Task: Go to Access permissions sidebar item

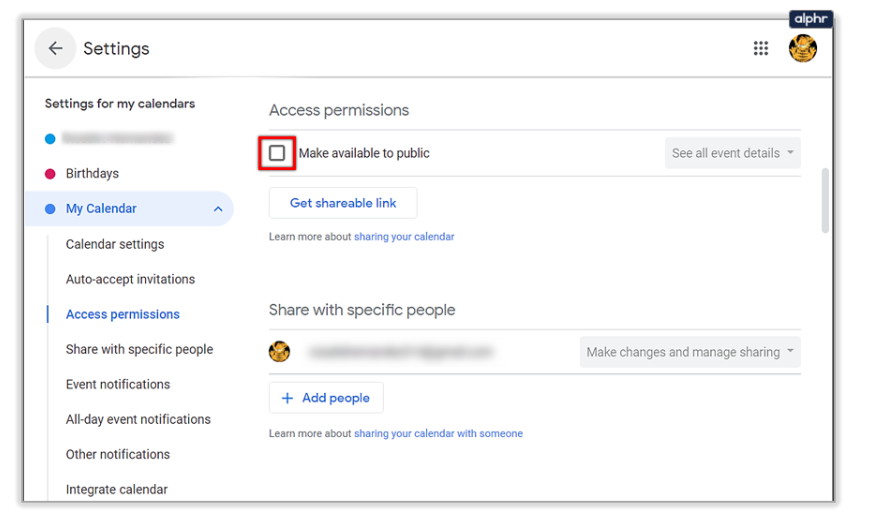Action: (x=122, y=314)
